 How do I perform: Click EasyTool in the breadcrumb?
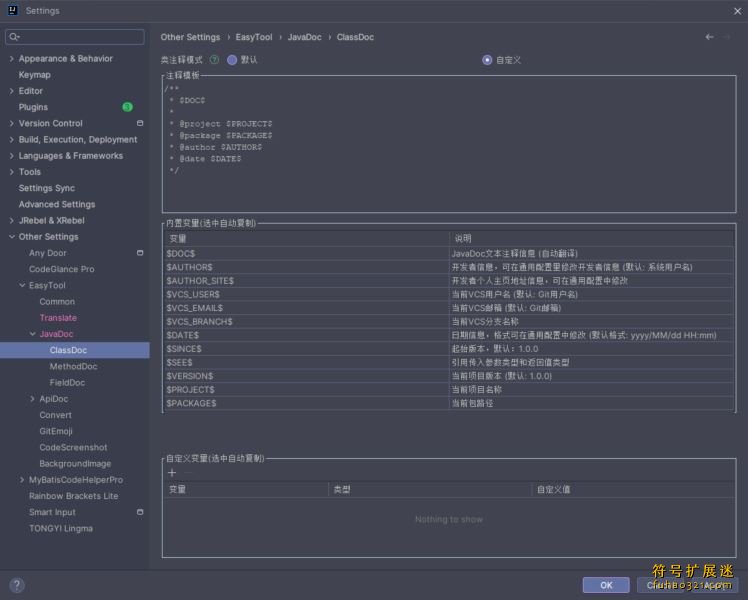[254, 37]
